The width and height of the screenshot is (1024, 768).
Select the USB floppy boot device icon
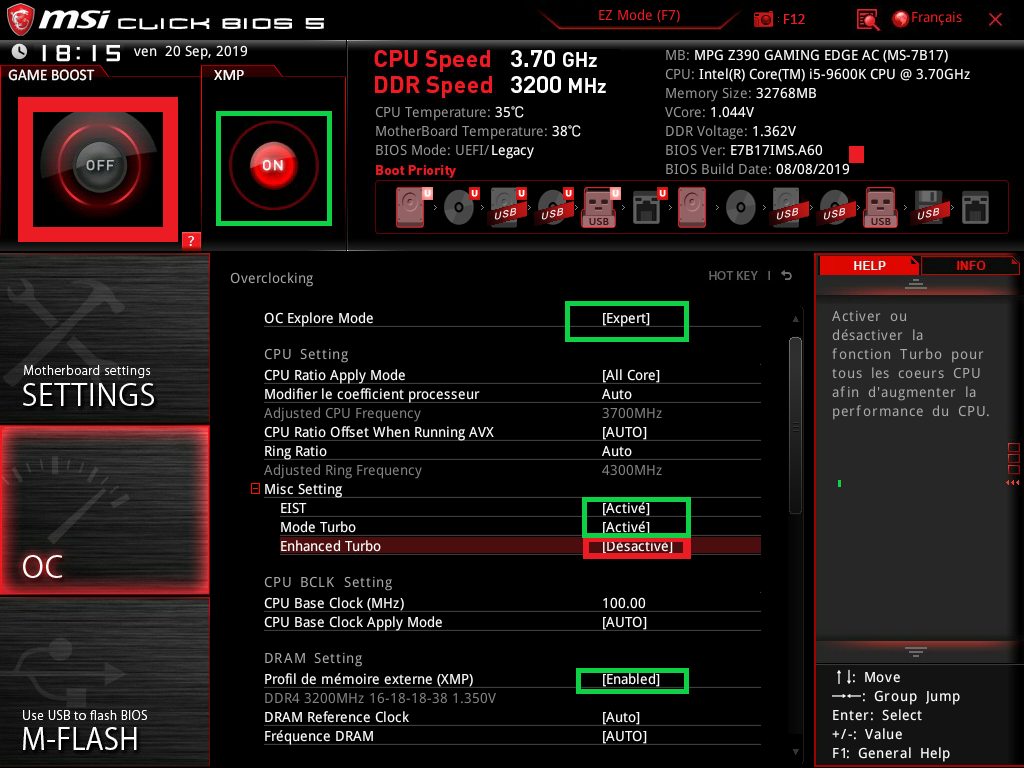[929, 207]
